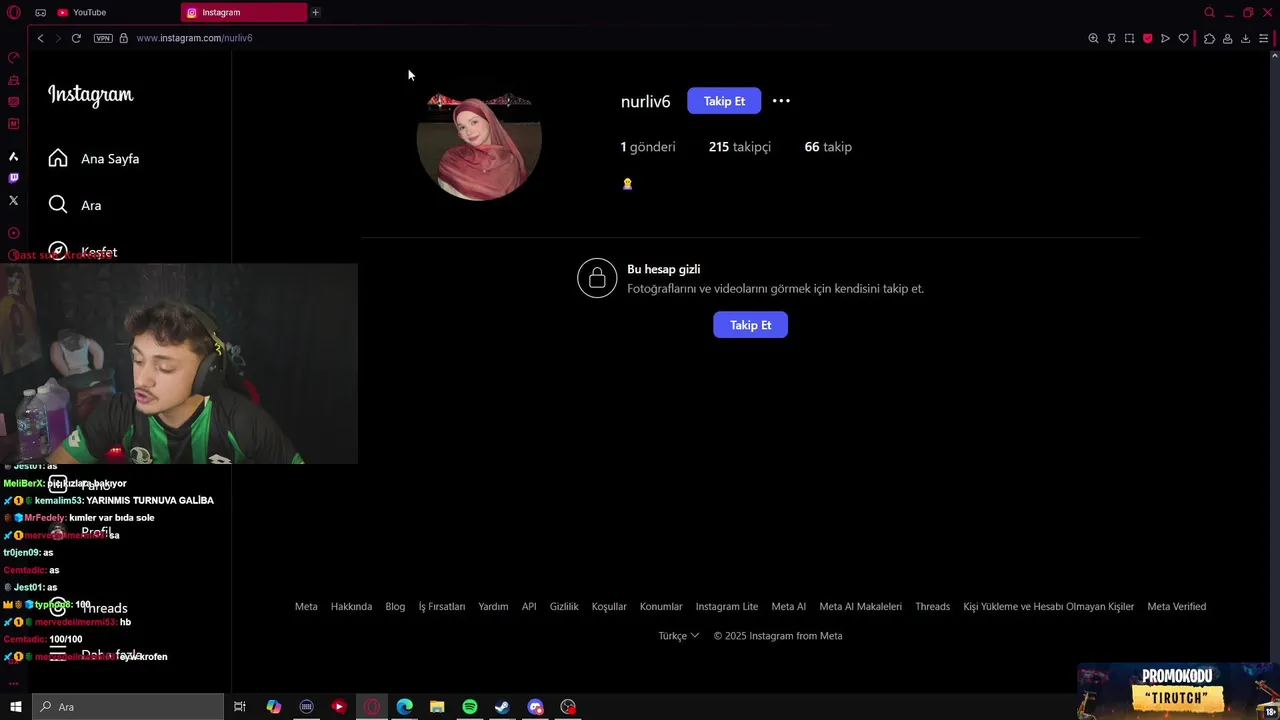Click the 215 takipçi followers count
This screenshot has width=1280, height=720.
tap(740, 147)
